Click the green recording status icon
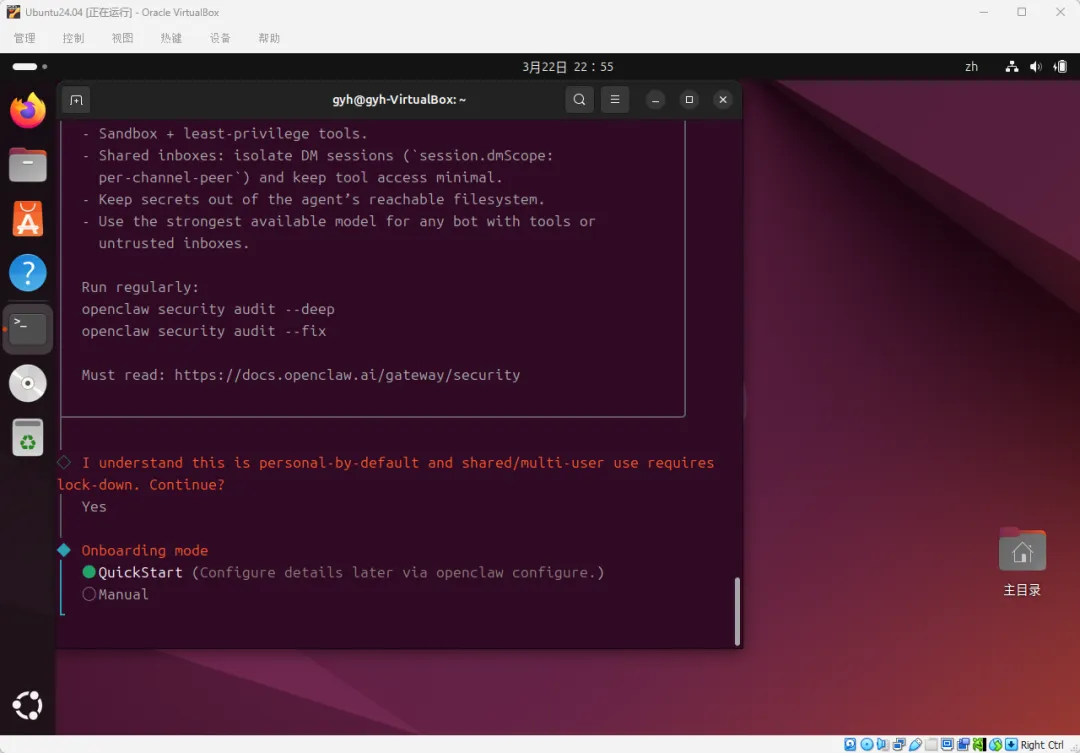Viewport: 1080px width, 753px height. [979, 744]
